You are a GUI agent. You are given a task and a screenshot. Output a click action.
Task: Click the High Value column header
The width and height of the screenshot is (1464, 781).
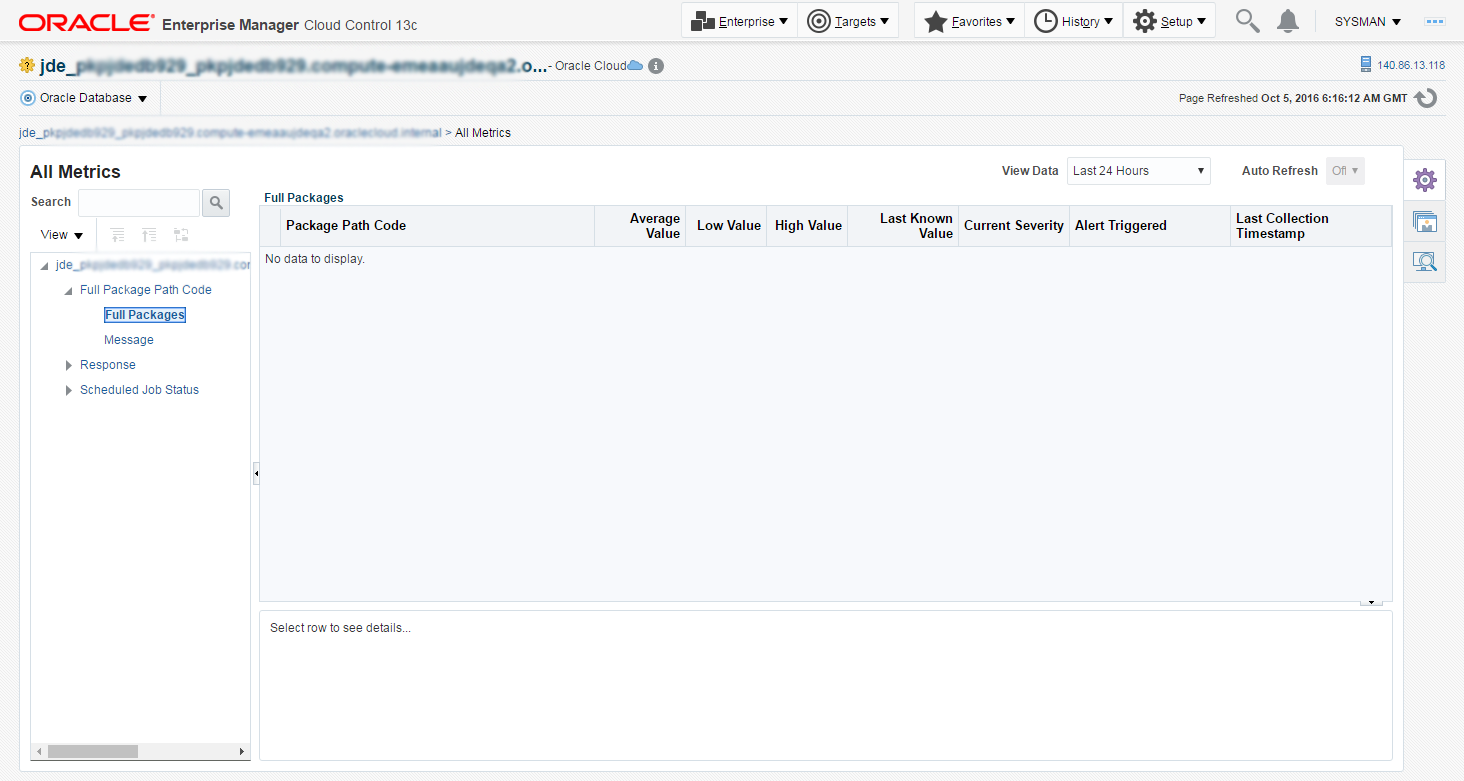[807, 226]
